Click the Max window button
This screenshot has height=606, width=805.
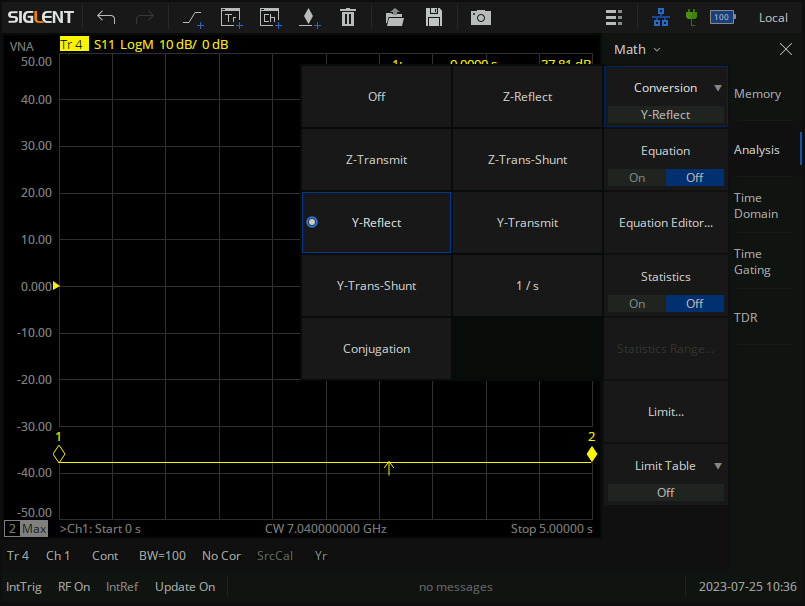coord(34,528)
